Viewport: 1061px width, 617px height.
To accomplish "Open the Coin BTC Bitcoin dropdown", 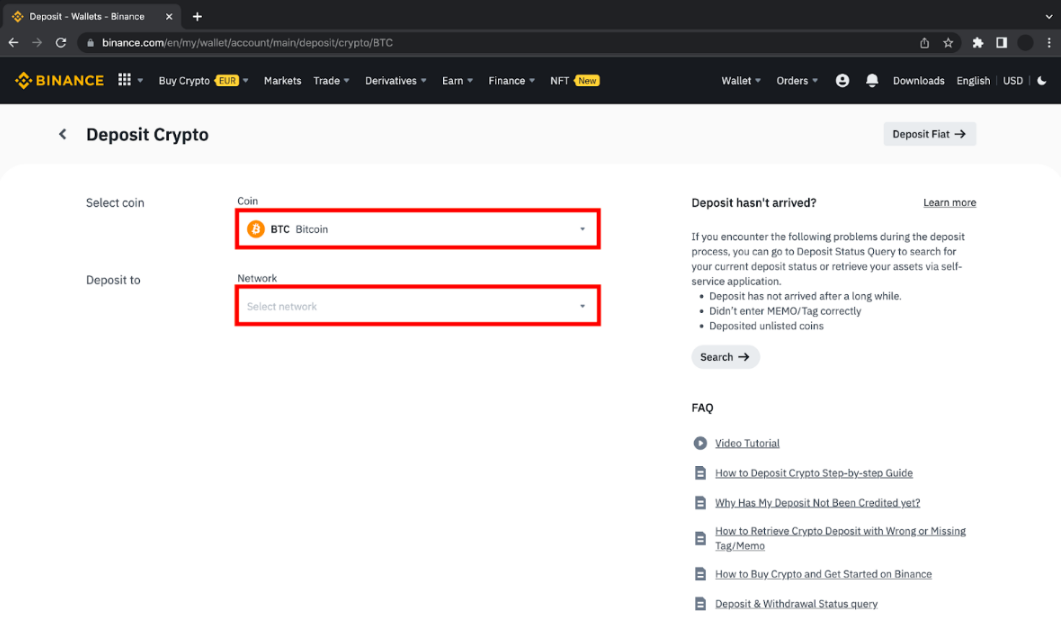I will click(x=417, y=229).
